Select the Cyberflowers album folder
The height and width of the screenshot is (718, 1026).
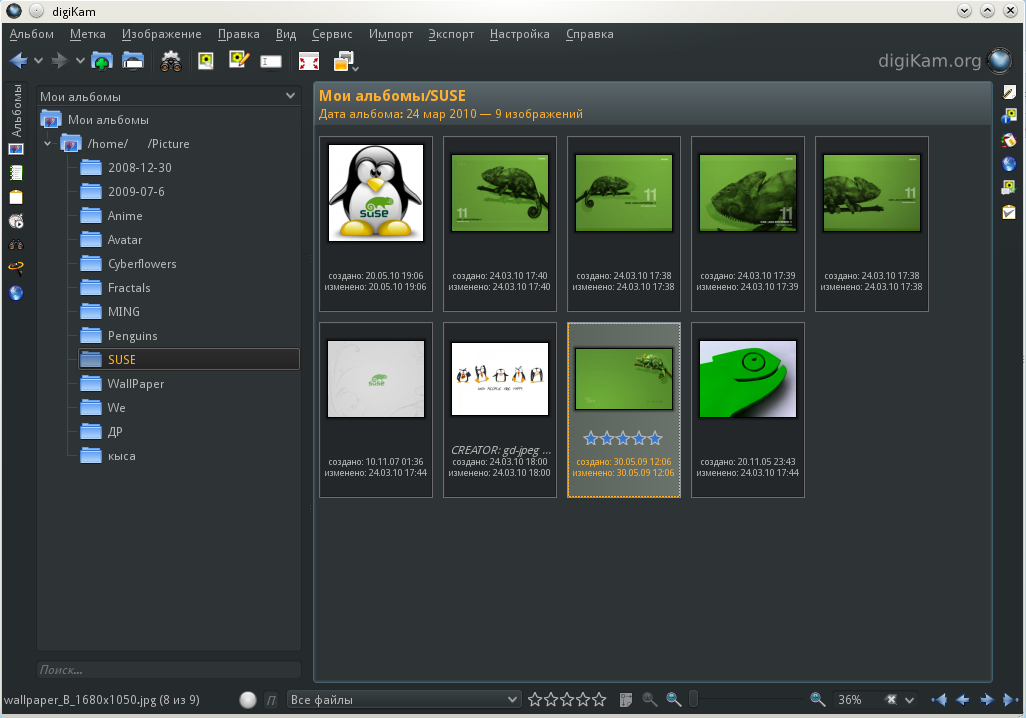tap(142, 264)
